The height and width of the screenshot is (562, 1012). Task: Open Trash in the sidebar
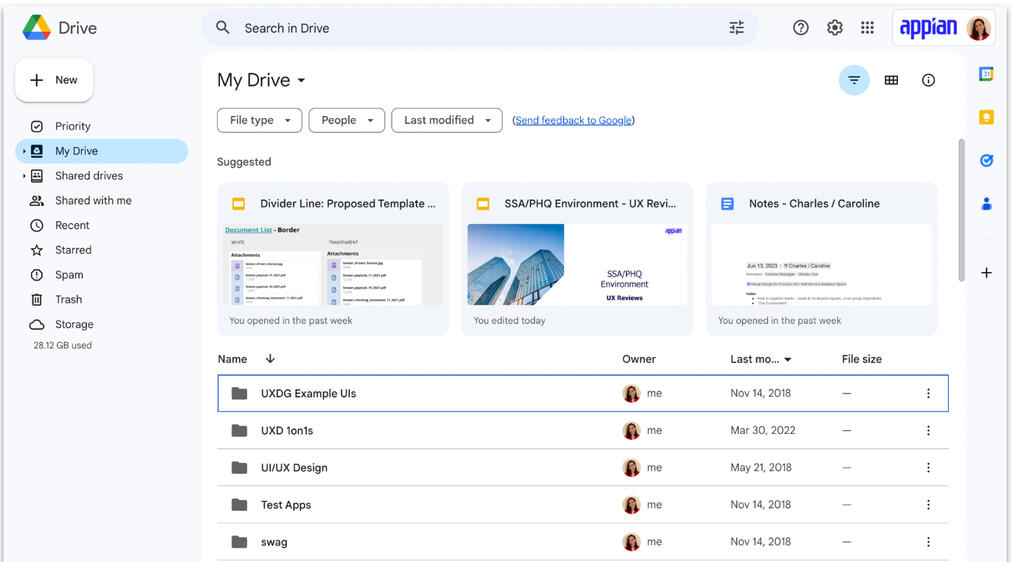pyautogui.click(x=68, y=299)
